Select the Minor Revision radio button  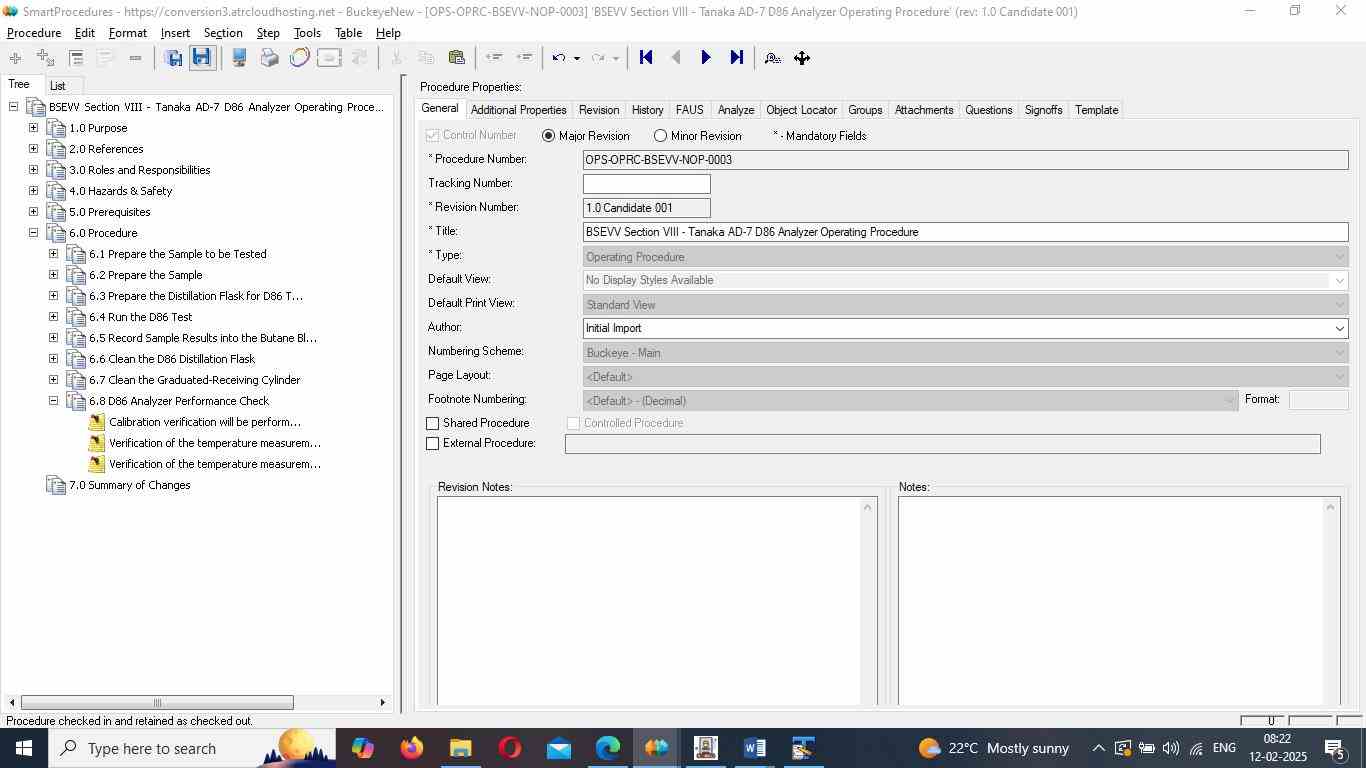tap(660, 136)
